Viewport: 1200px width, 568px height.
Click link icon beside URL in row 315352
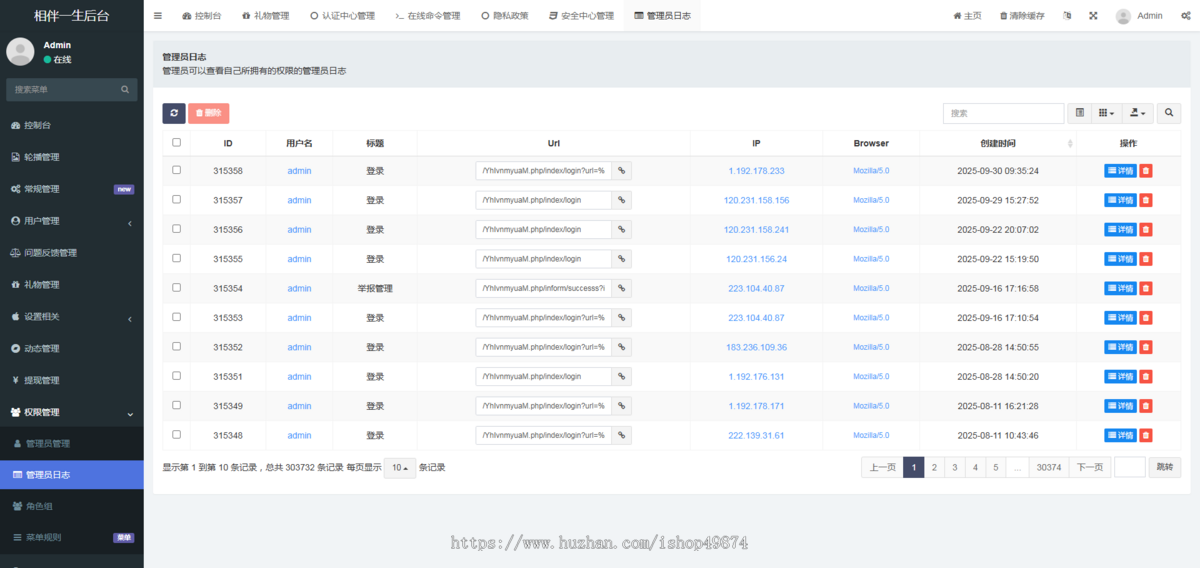click(621, 347)
